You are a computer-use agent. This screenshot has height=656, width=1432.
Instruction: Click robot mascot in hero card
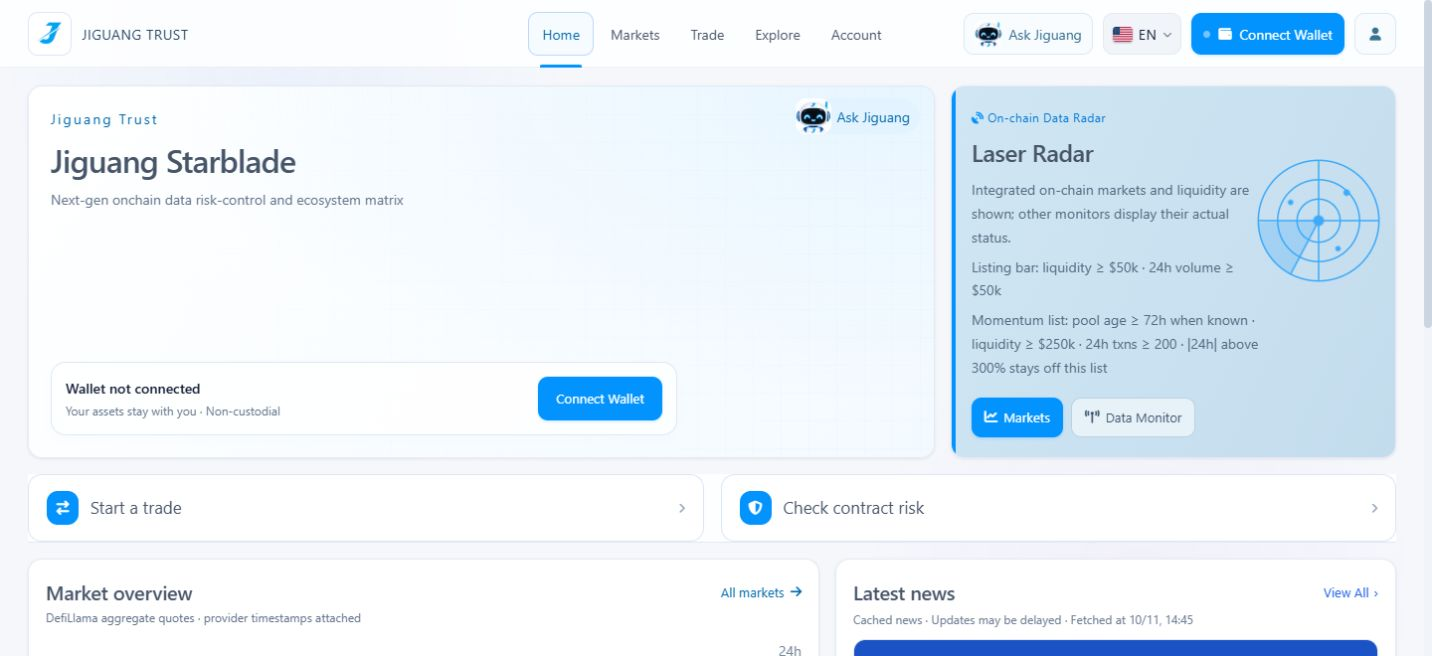(x=813, y=118)
